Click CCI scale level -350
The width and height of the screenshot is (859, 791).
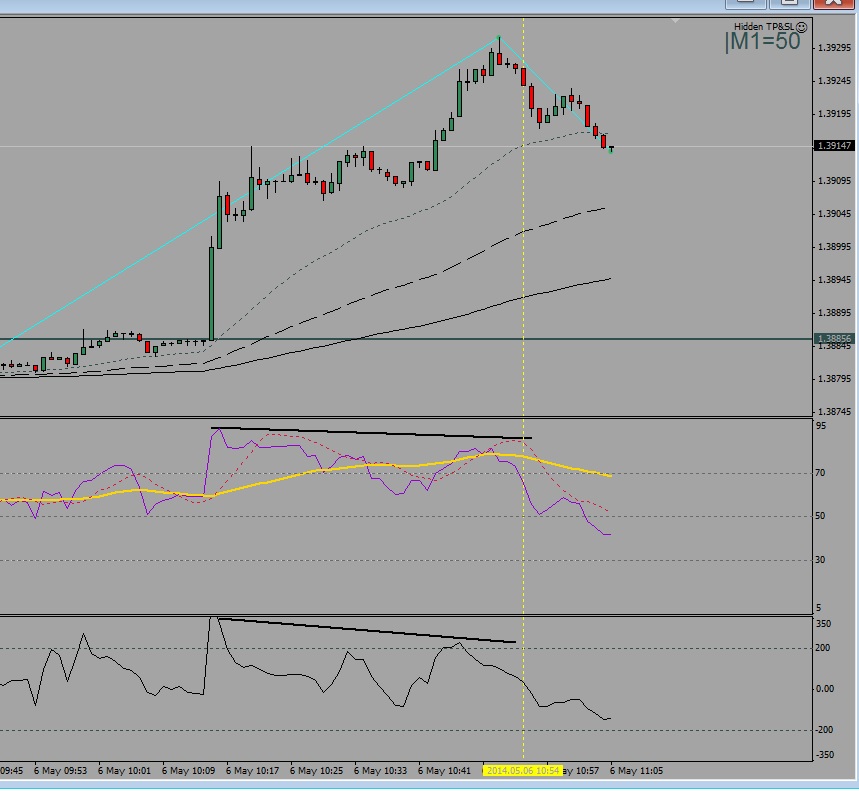click(x=824, y=755)
